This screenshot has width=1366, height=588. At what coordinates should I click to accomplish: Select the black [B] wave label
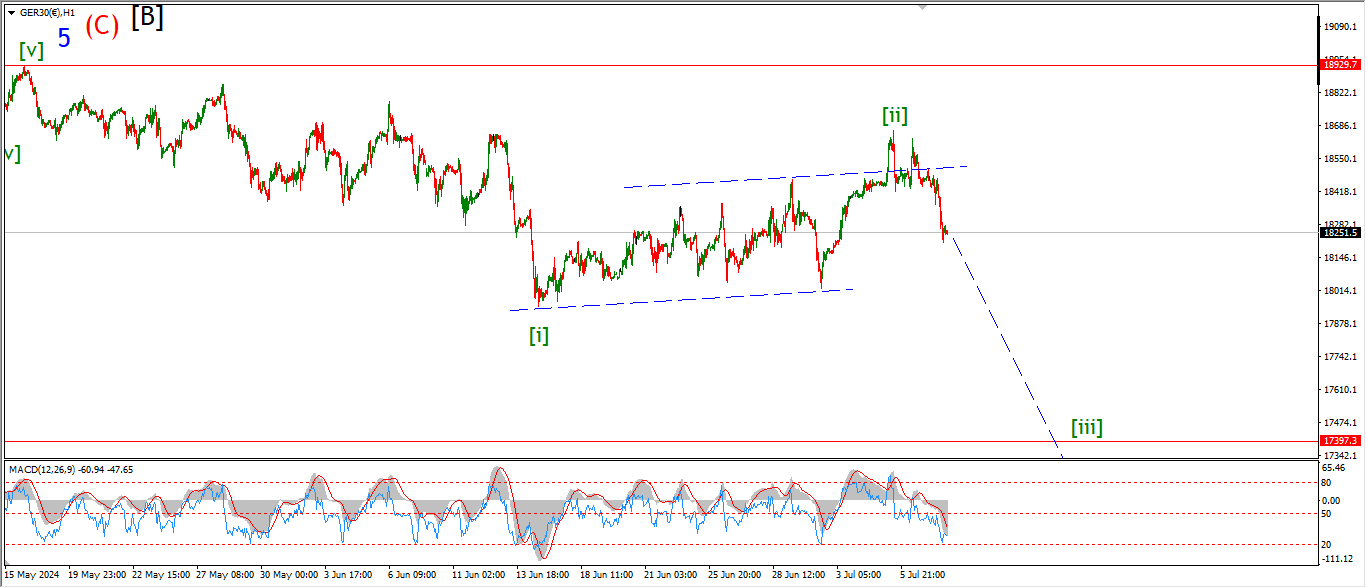point(147,17)
